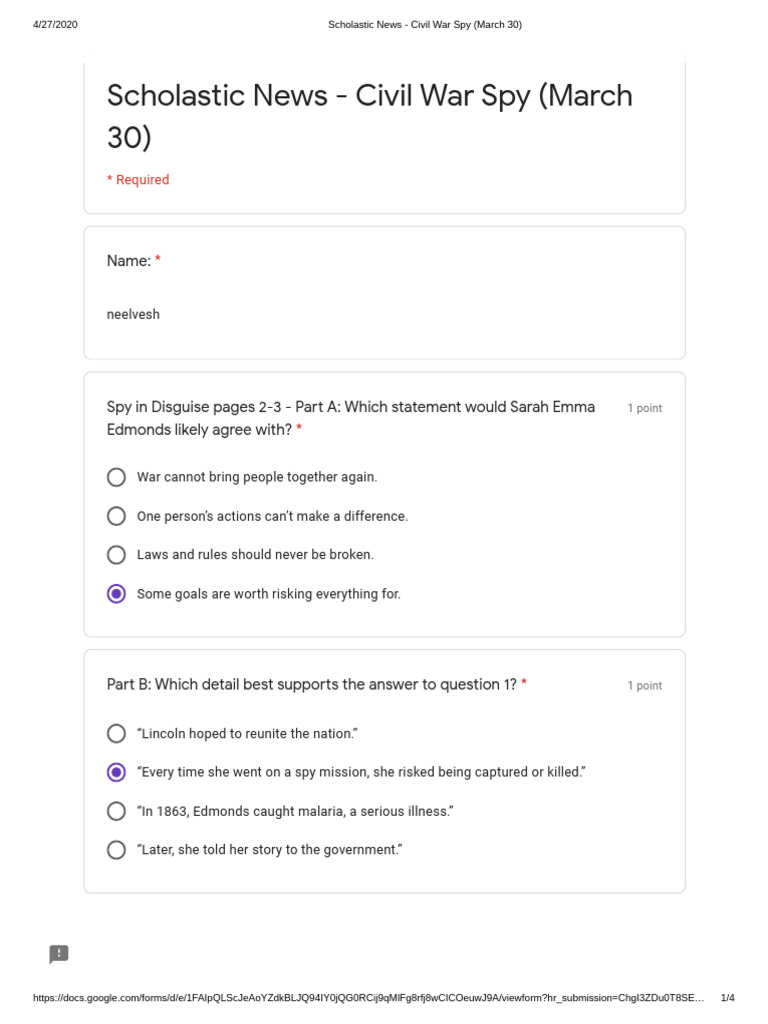Pick "Laws and rules should never be broken"

[117, 555]
